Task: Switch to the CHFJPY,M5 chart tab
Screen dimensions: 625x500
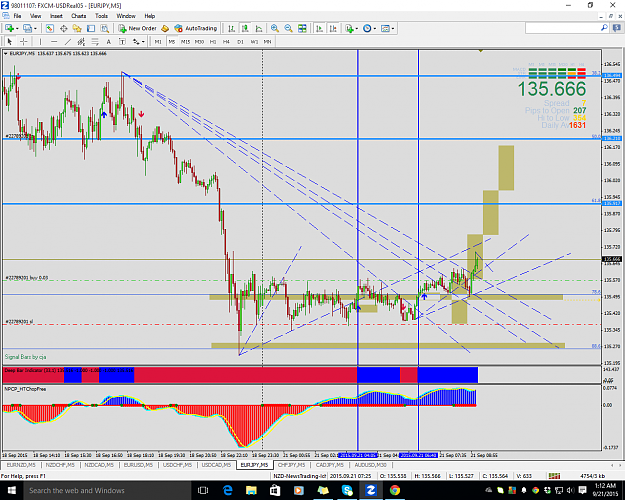Action: pos(291,465)
